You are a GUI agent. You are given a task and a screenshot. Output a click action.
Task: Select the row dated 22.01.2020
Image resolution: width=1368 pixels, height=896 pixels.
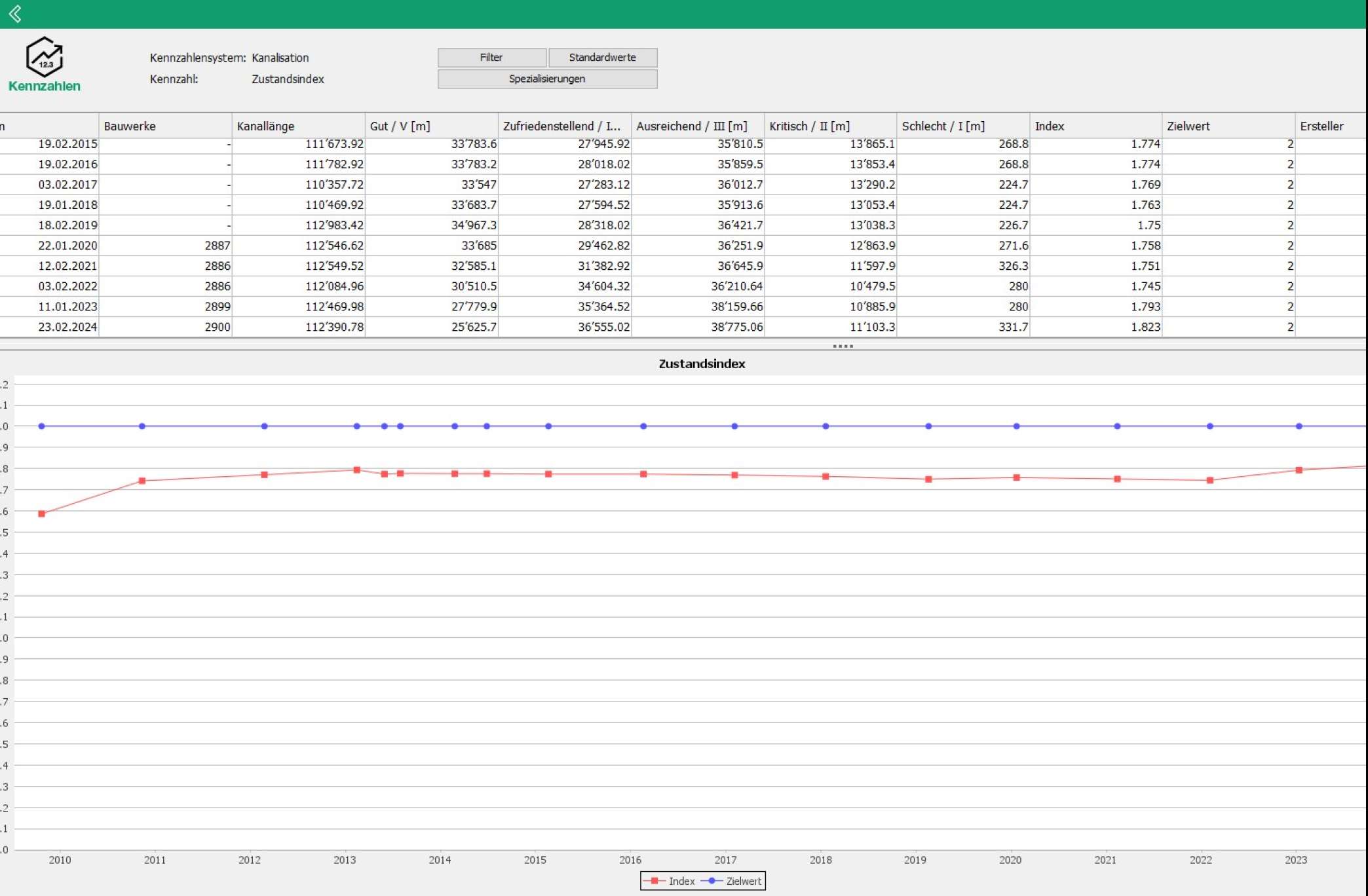pyautogui.click(x=683, y=246)
